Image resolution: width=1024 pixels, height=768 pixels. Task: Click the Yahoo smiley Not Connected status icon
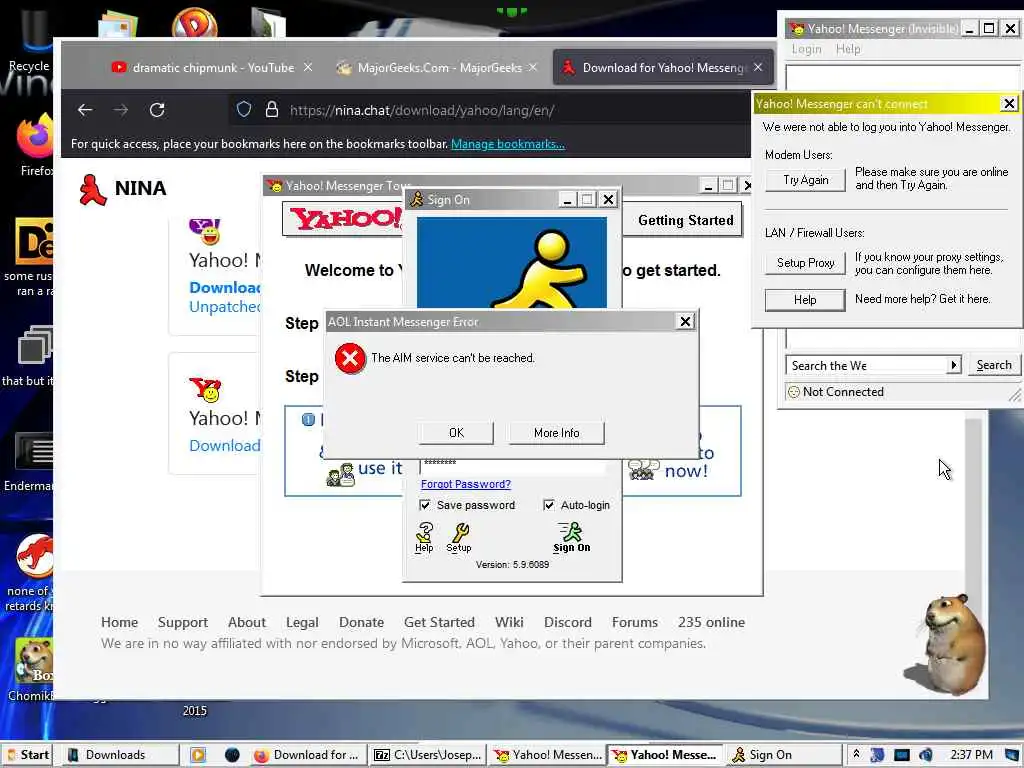click(794, 392)
